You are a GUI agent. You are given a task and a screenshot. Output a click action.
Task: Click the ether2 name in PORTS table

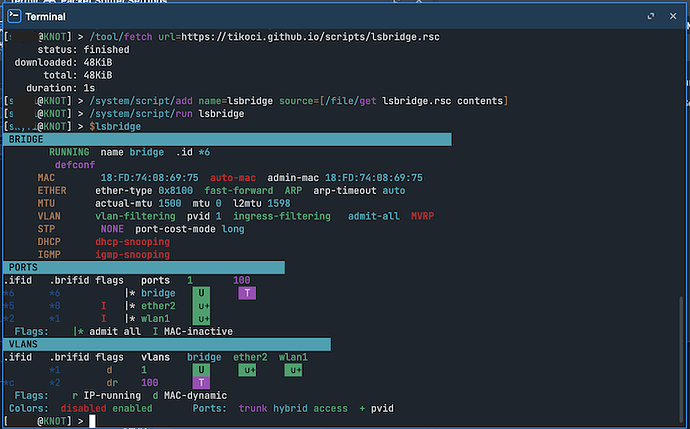[158, 306]
